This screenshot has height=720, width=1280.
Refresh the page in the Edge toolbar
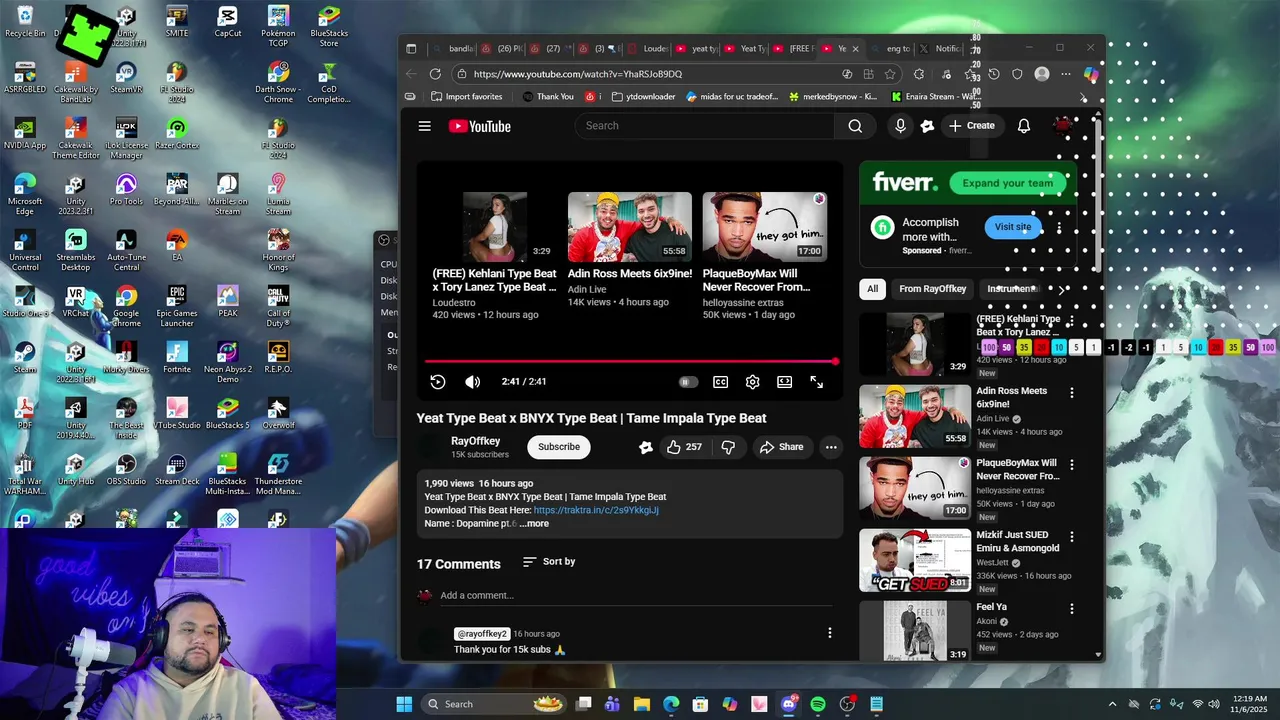pos(435,74)
